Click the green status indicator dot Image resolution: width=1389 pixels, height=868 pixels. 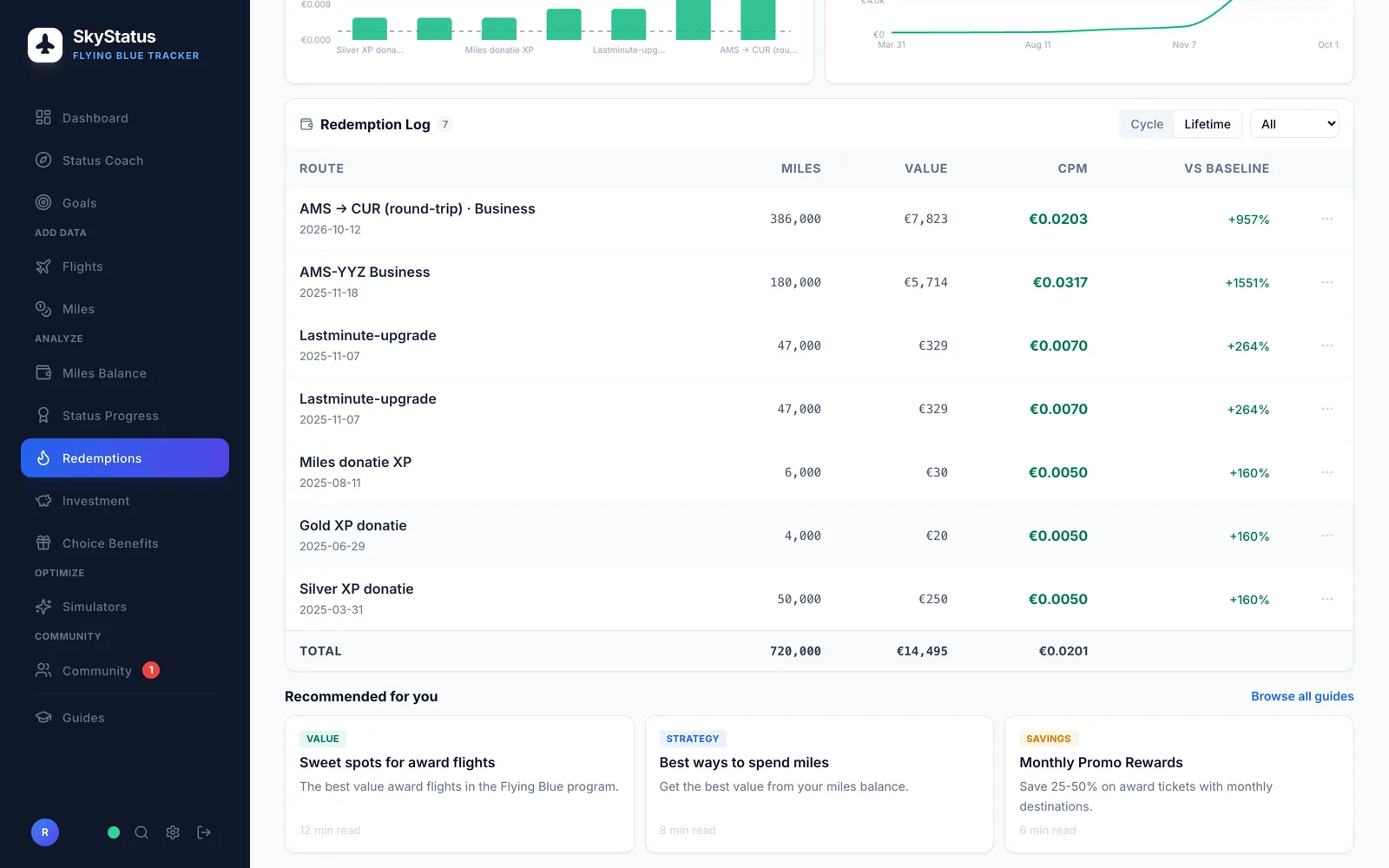tap(114, 832)
